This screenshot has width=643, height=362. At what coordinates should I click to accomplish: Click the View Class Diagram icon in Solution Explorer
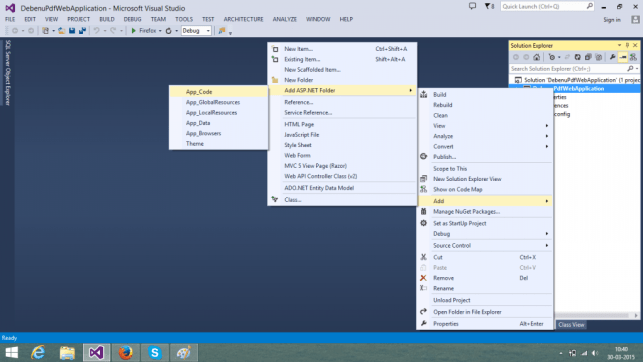[633, 57]
